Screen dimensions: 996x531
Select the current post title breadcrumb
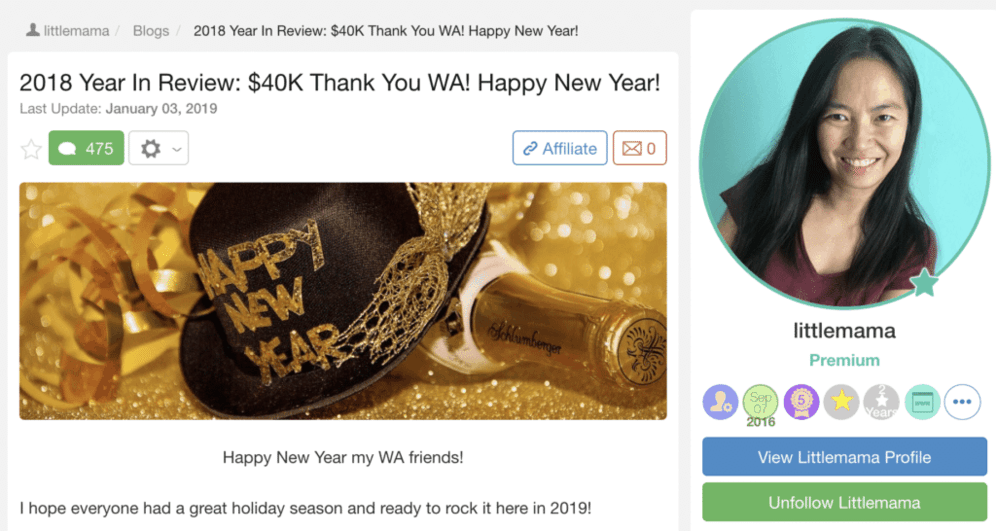pos(385,30)
